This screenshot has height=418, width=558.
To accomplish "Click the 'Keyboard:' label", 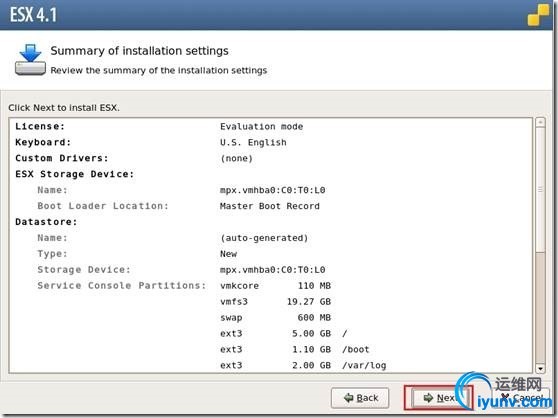I will 43,142.
